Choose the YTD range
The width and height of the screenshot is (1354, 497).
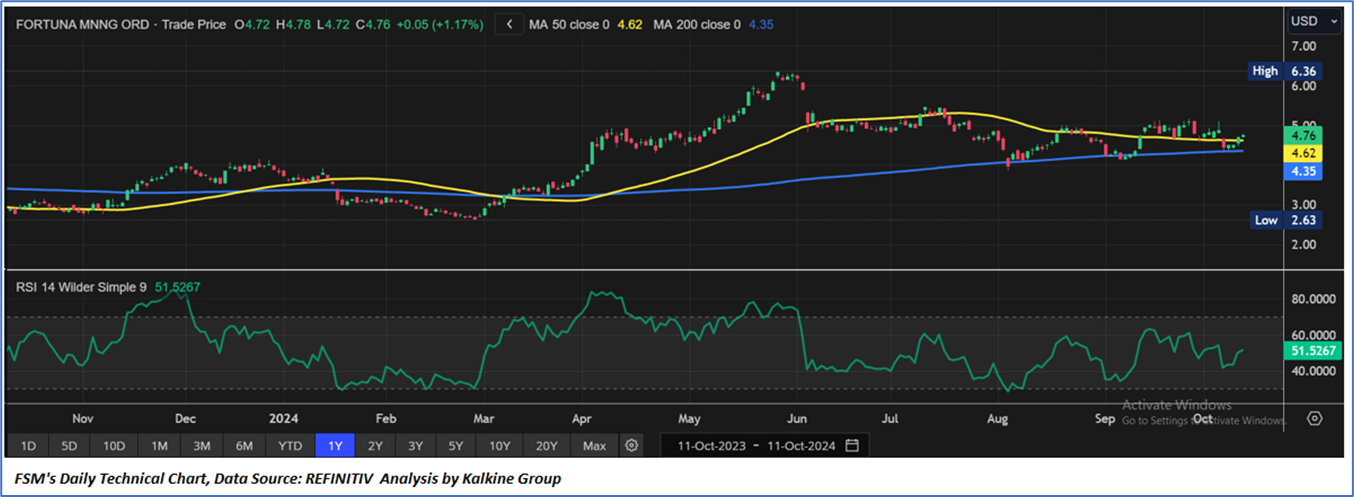point(289,445)
